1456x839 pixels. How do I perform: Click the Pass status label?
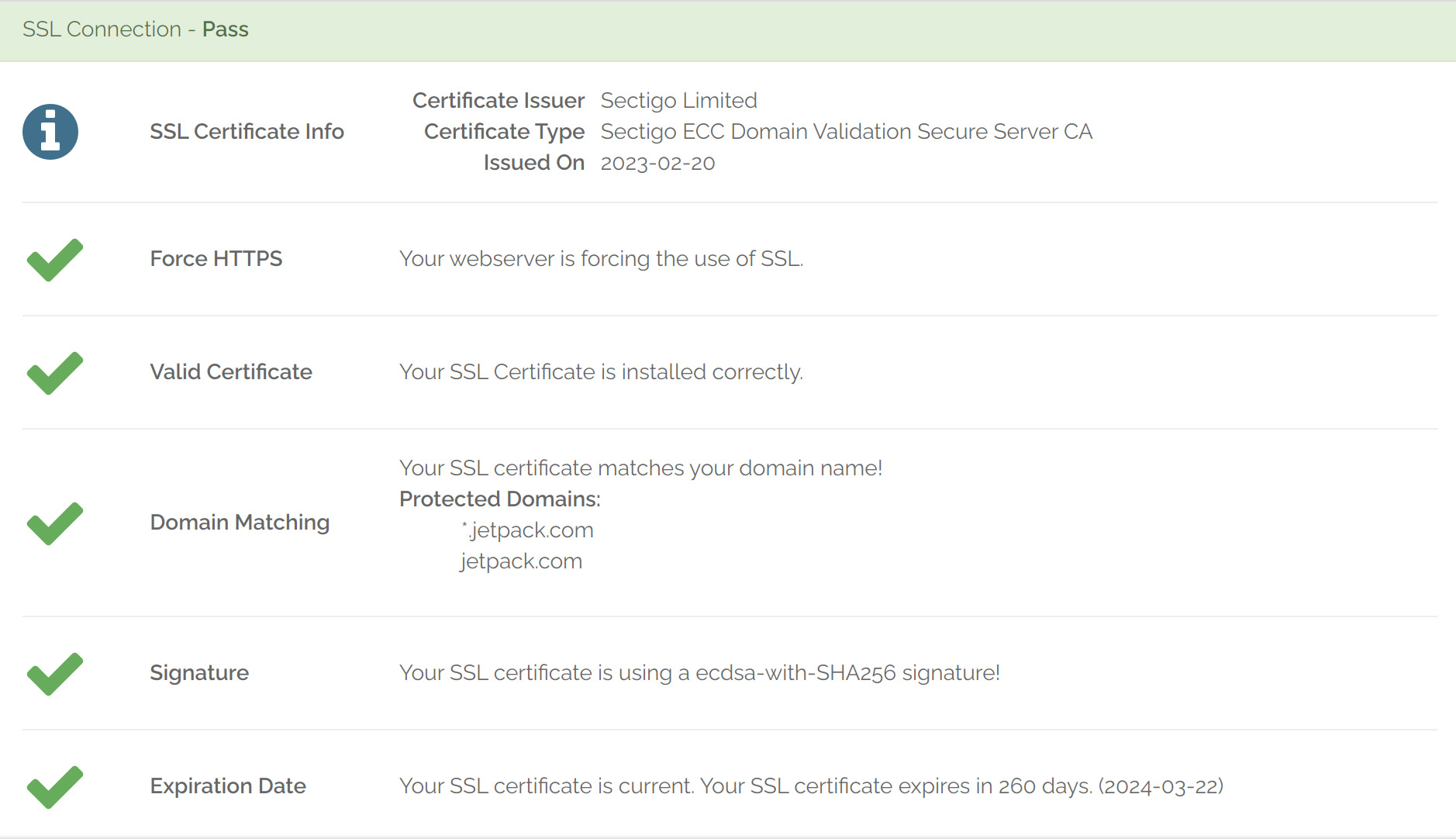coord(225,29)
